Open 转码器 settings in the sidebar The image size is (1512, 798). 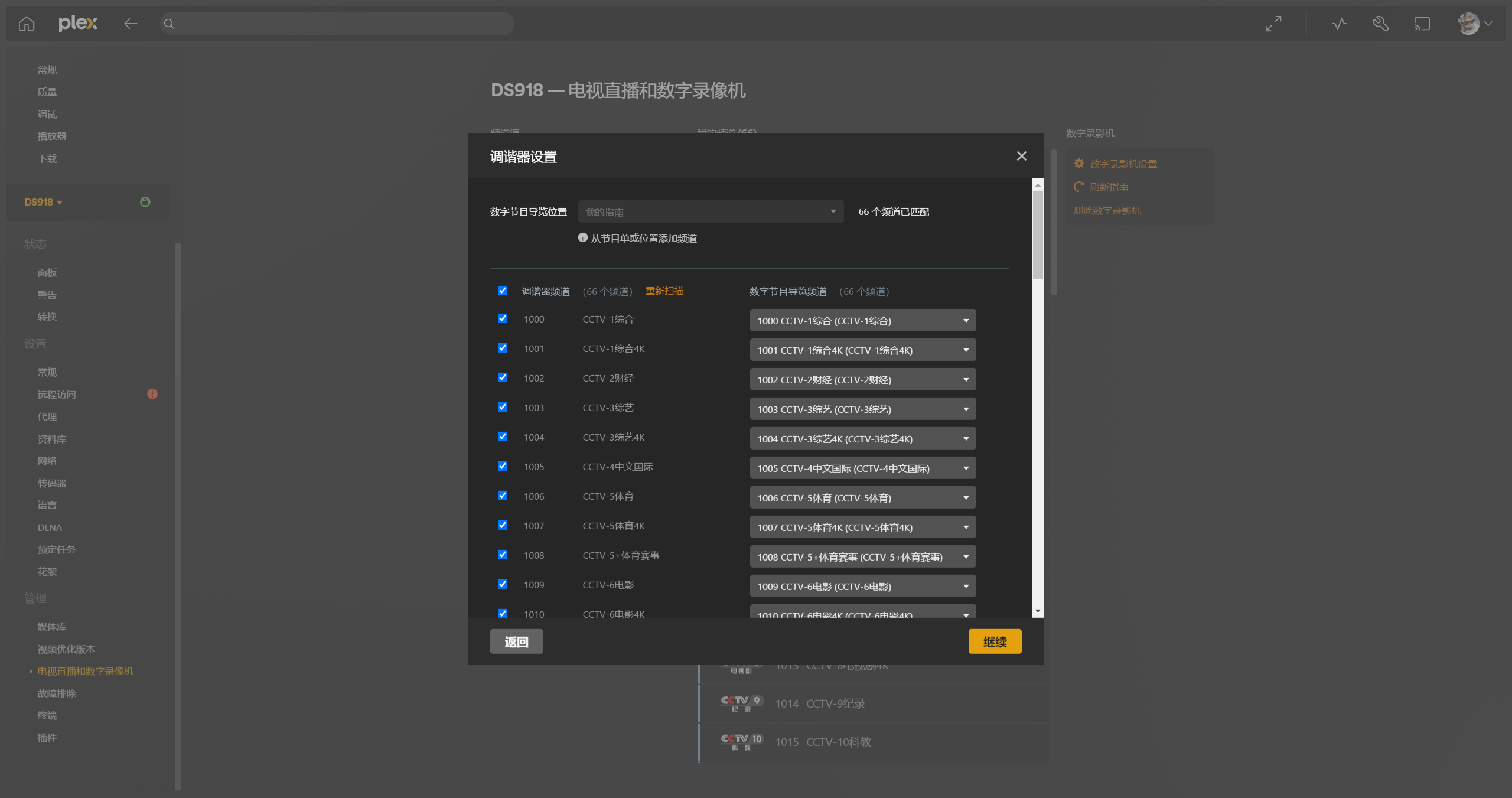coord(52,483)
